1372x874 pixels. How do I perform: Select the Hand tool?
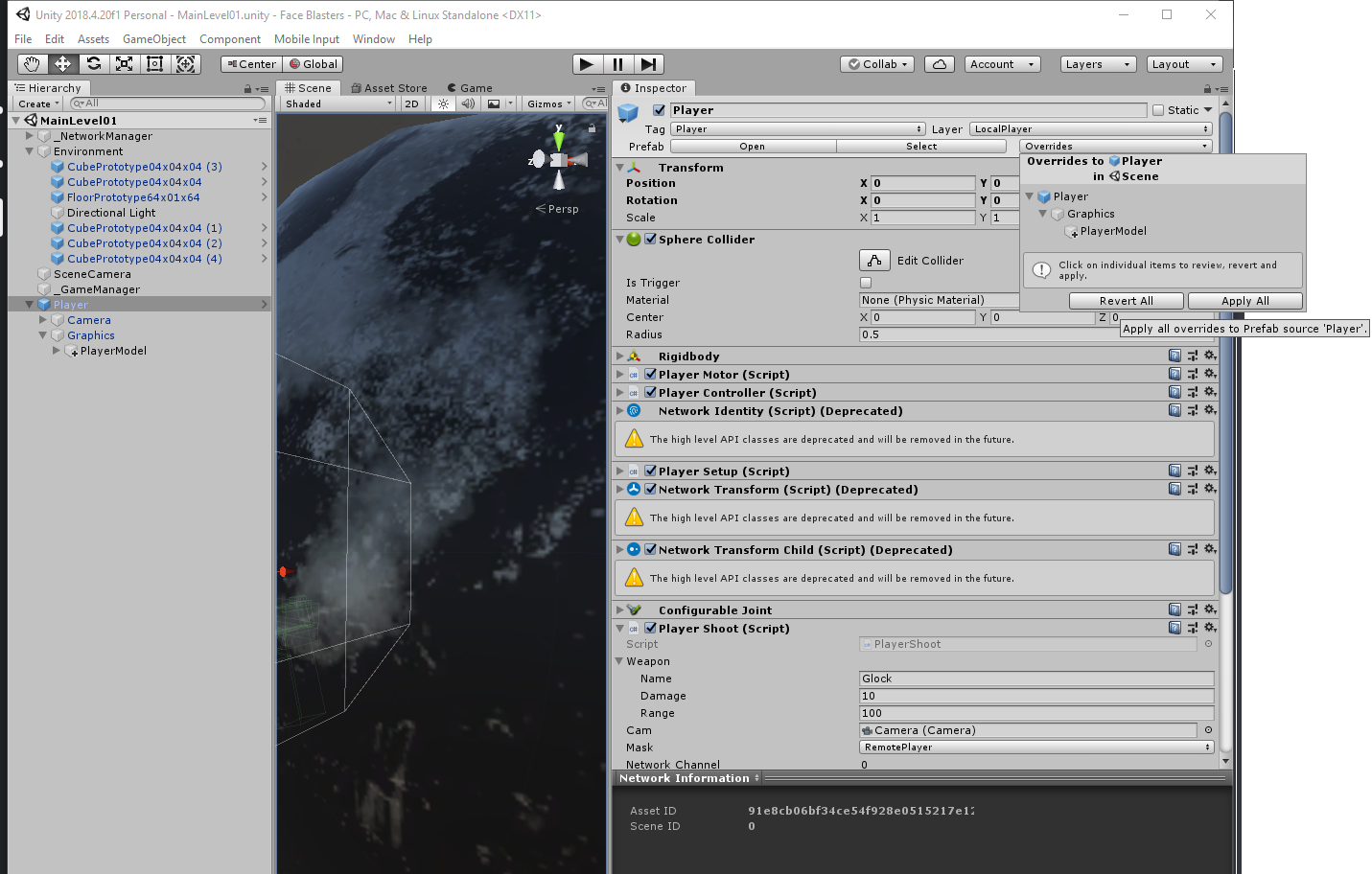coord(33,64)
